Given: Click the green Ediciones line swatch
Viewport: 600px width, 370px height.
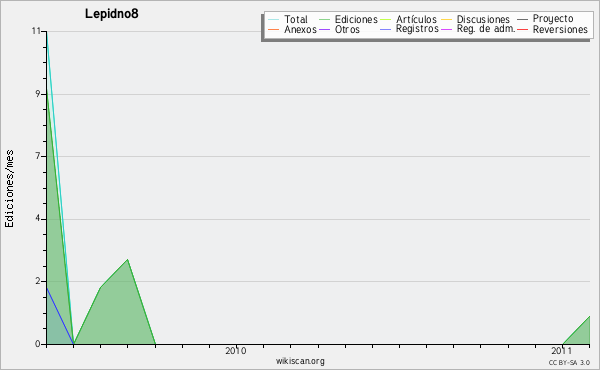Looking at the screenshot, I should coord(324,20).
